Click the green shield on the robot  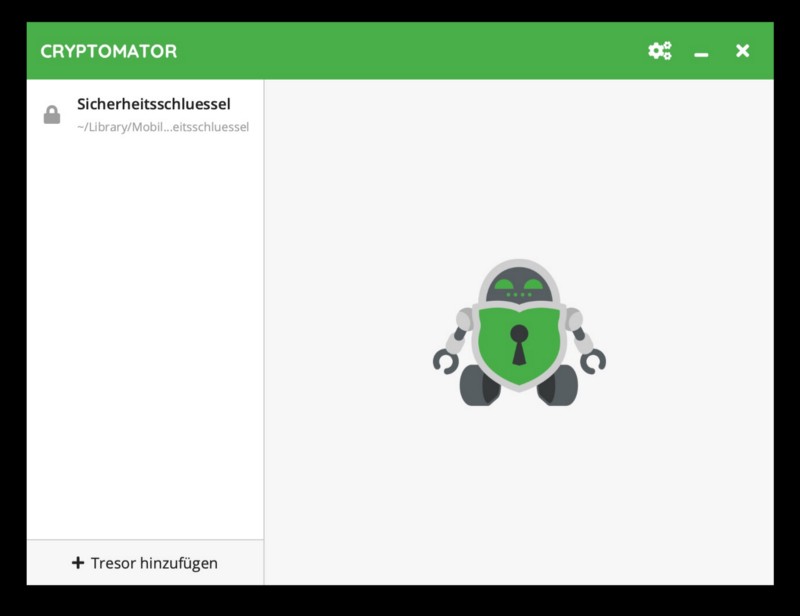point(519,345)
